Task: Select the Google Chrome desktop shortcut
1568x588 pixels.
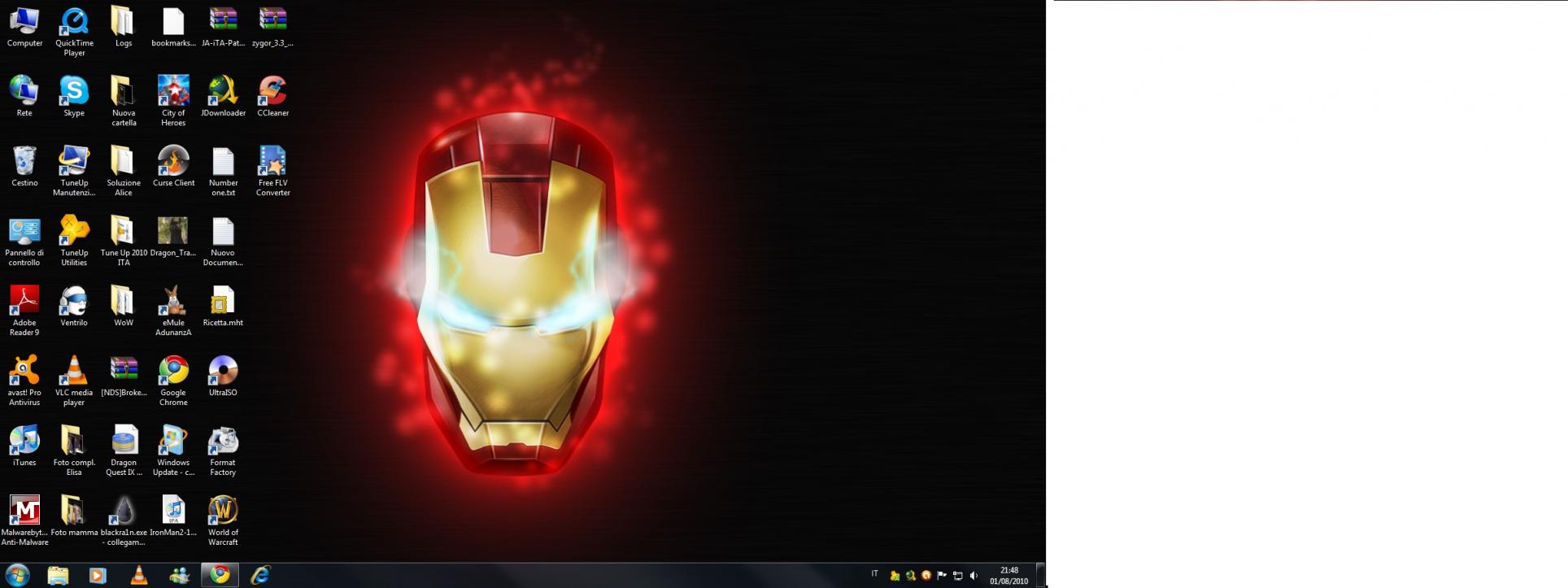Action: coord(173,382)
